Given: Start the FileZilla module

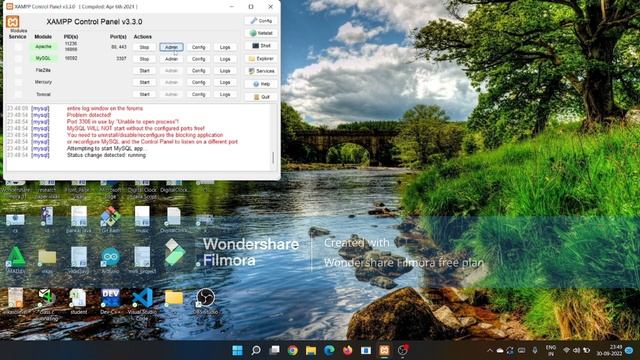Looking at the screenshot, I should (144, 71).
